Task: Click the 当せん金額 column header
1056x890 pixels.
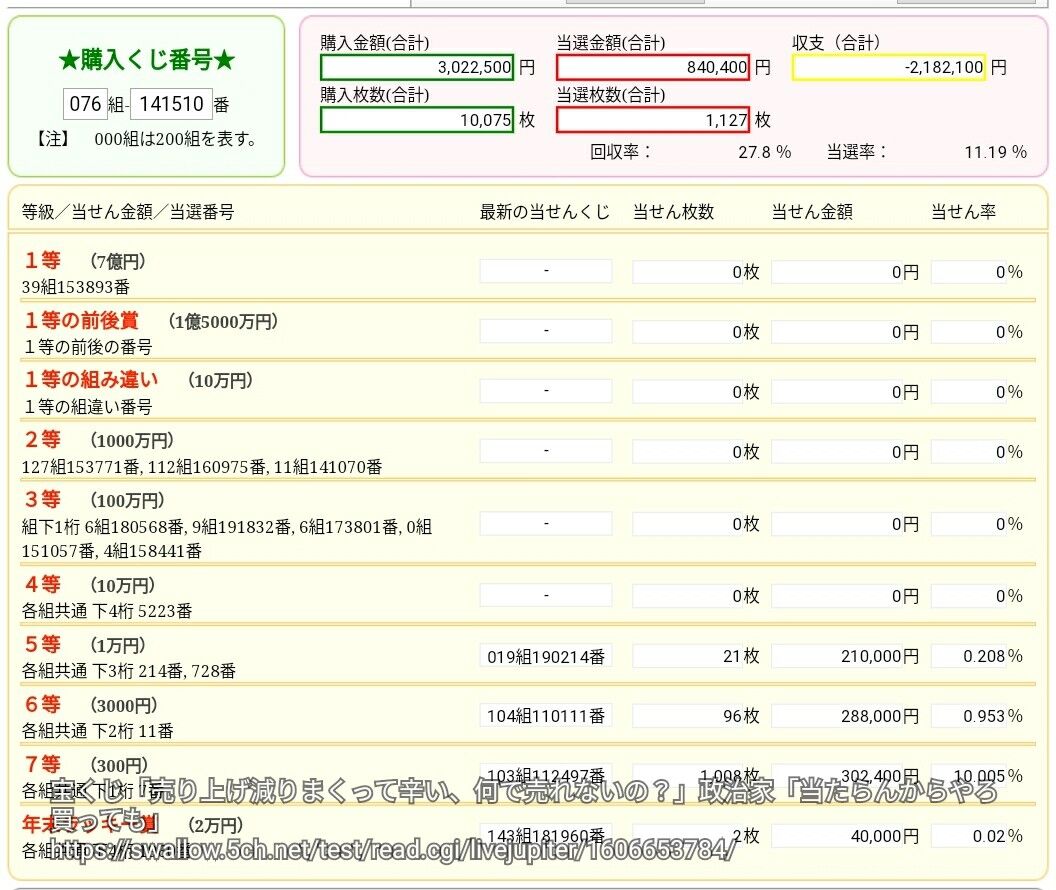Action: 812,212
